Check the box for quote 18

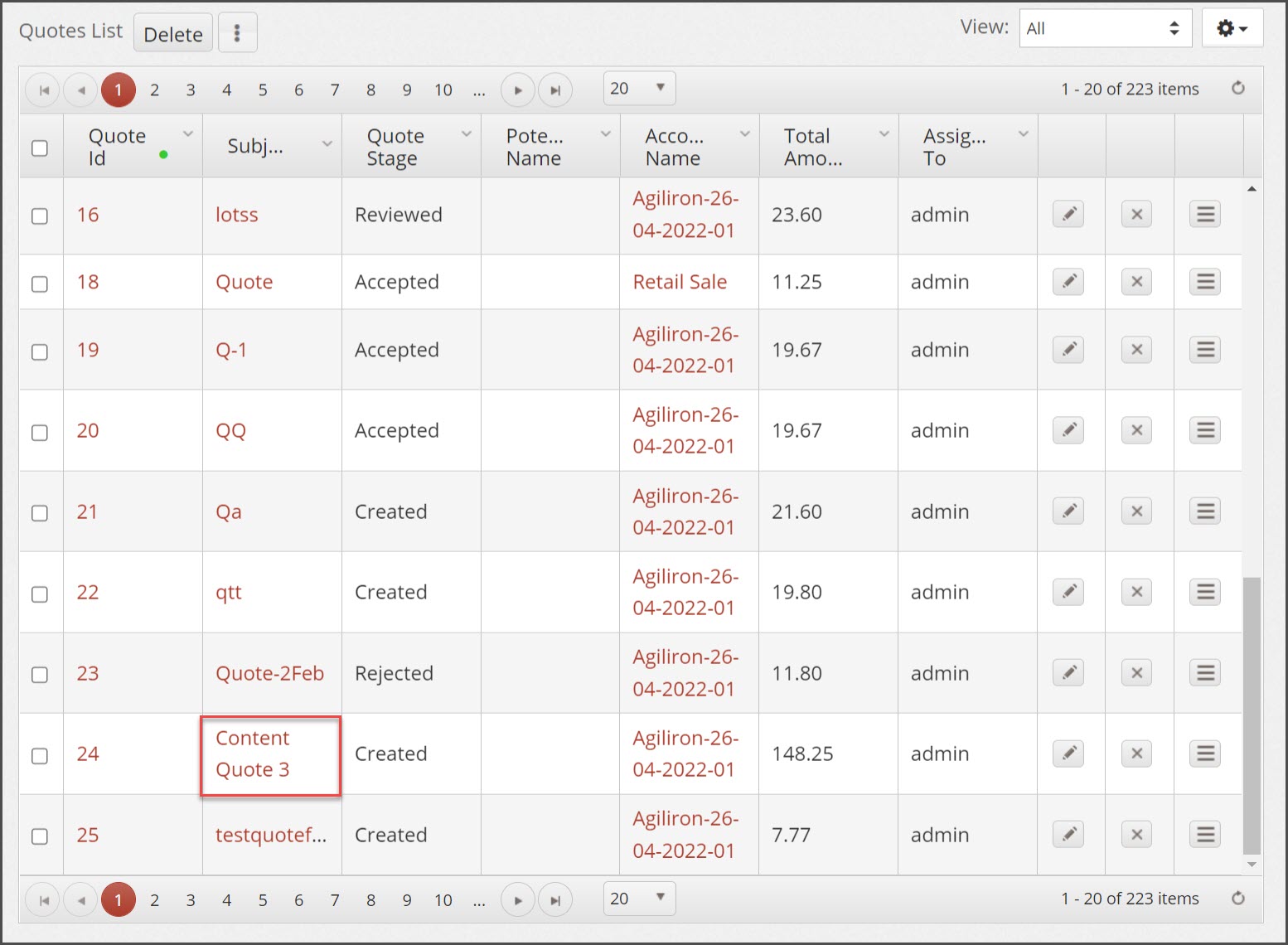tap(40, 283)
